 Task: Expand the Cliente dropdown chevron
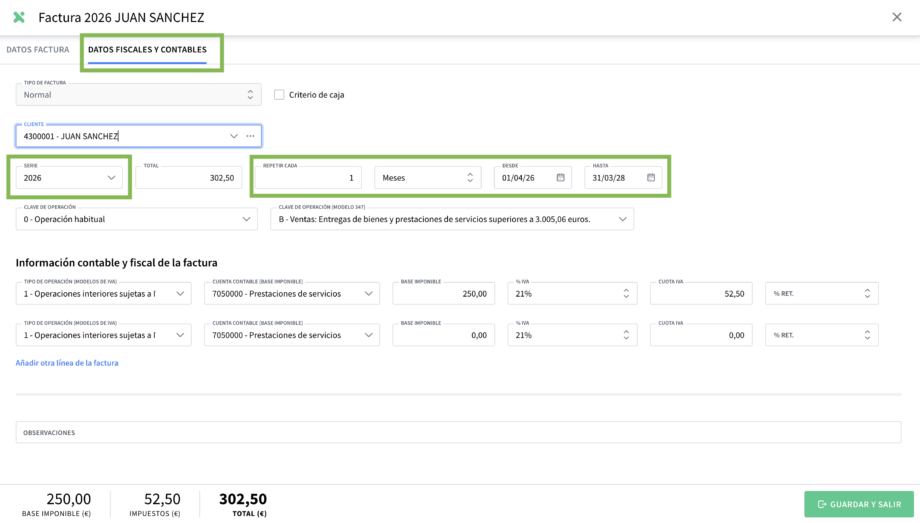[x=234, y=136]
